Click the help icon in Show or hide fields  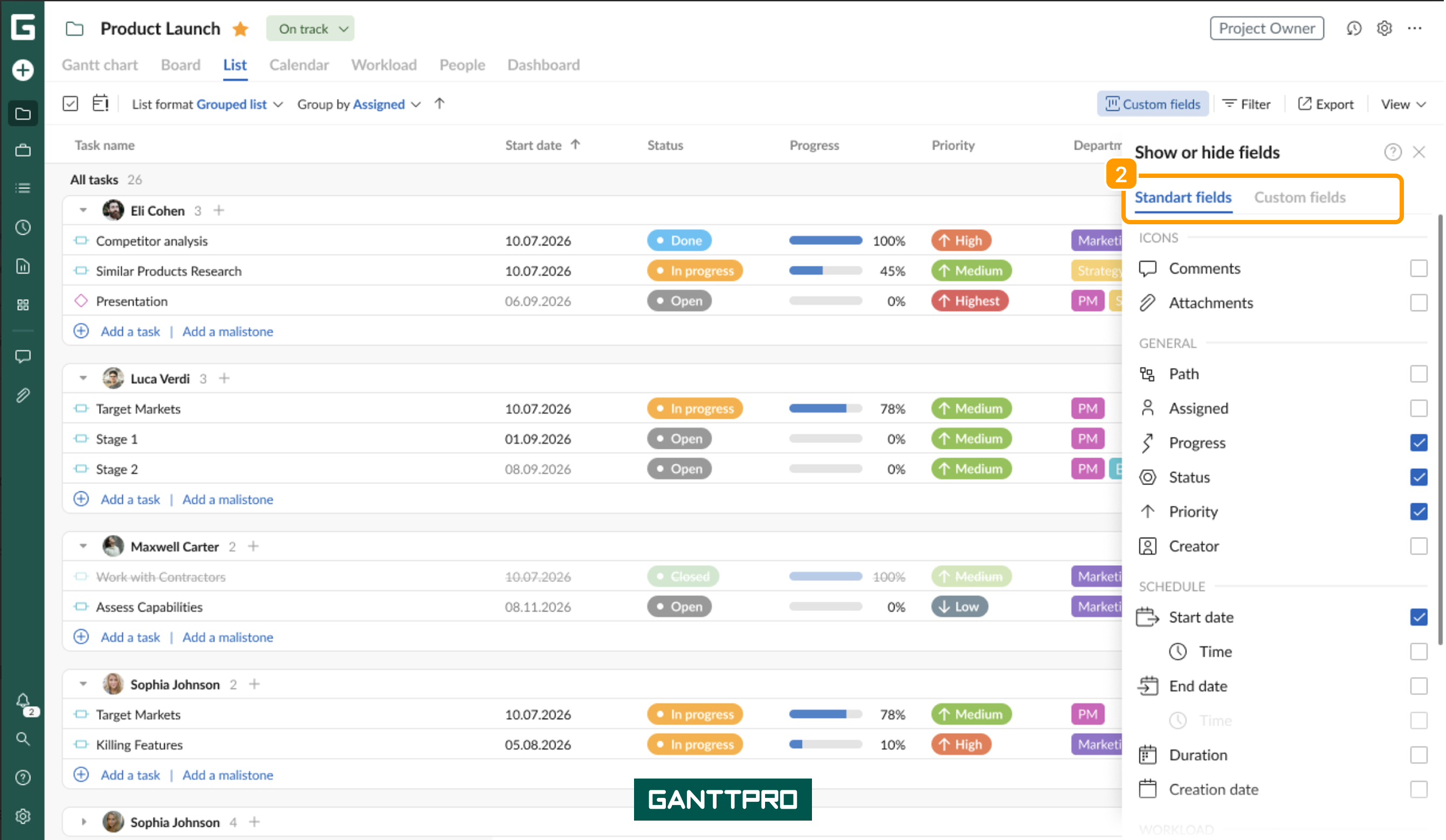(x=1393, y=152)
